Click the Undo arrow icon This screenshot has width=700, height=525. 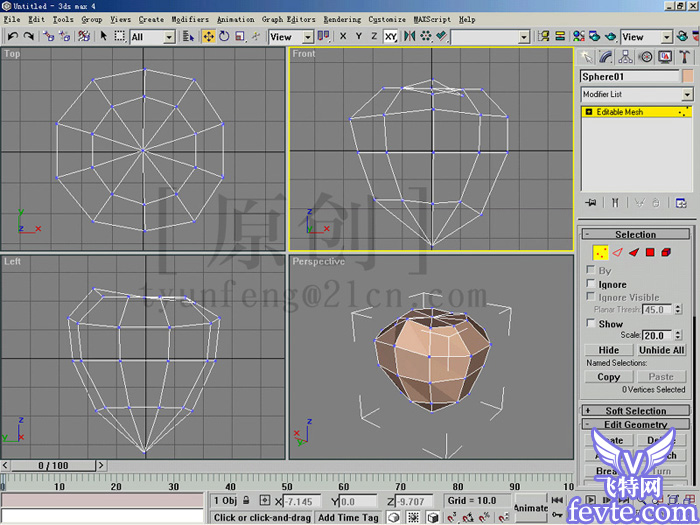12,36
